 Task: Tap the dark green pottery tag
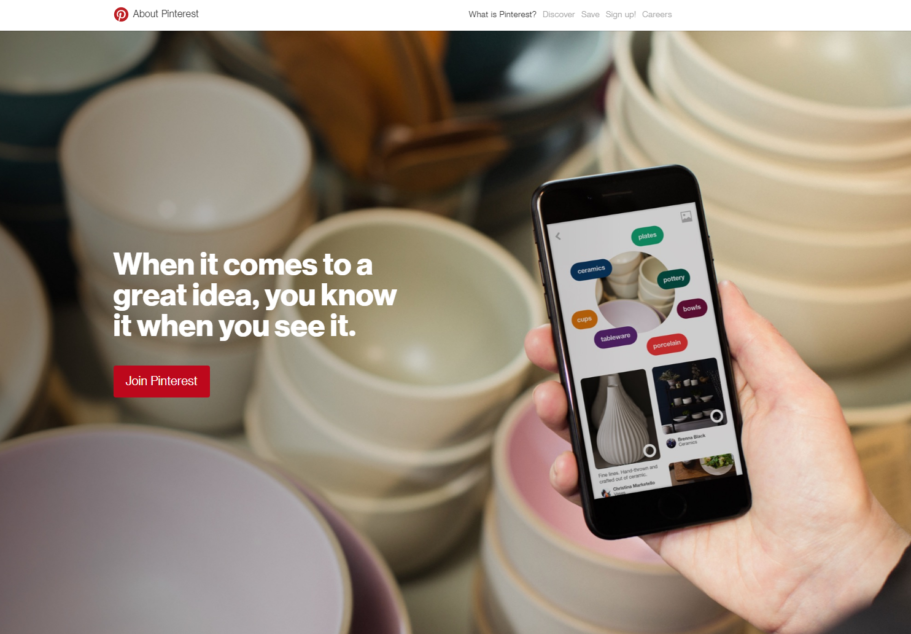[673, 279]
